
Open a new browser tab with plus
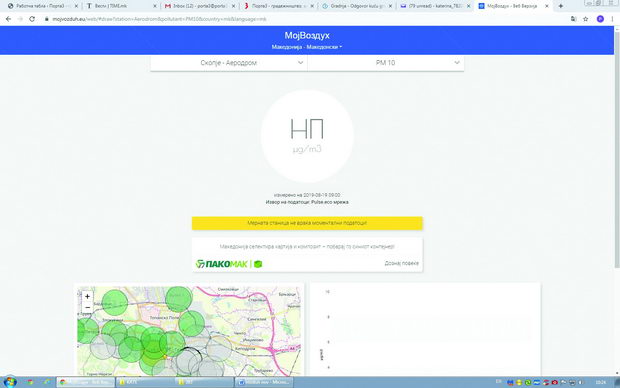pos(561,6)
